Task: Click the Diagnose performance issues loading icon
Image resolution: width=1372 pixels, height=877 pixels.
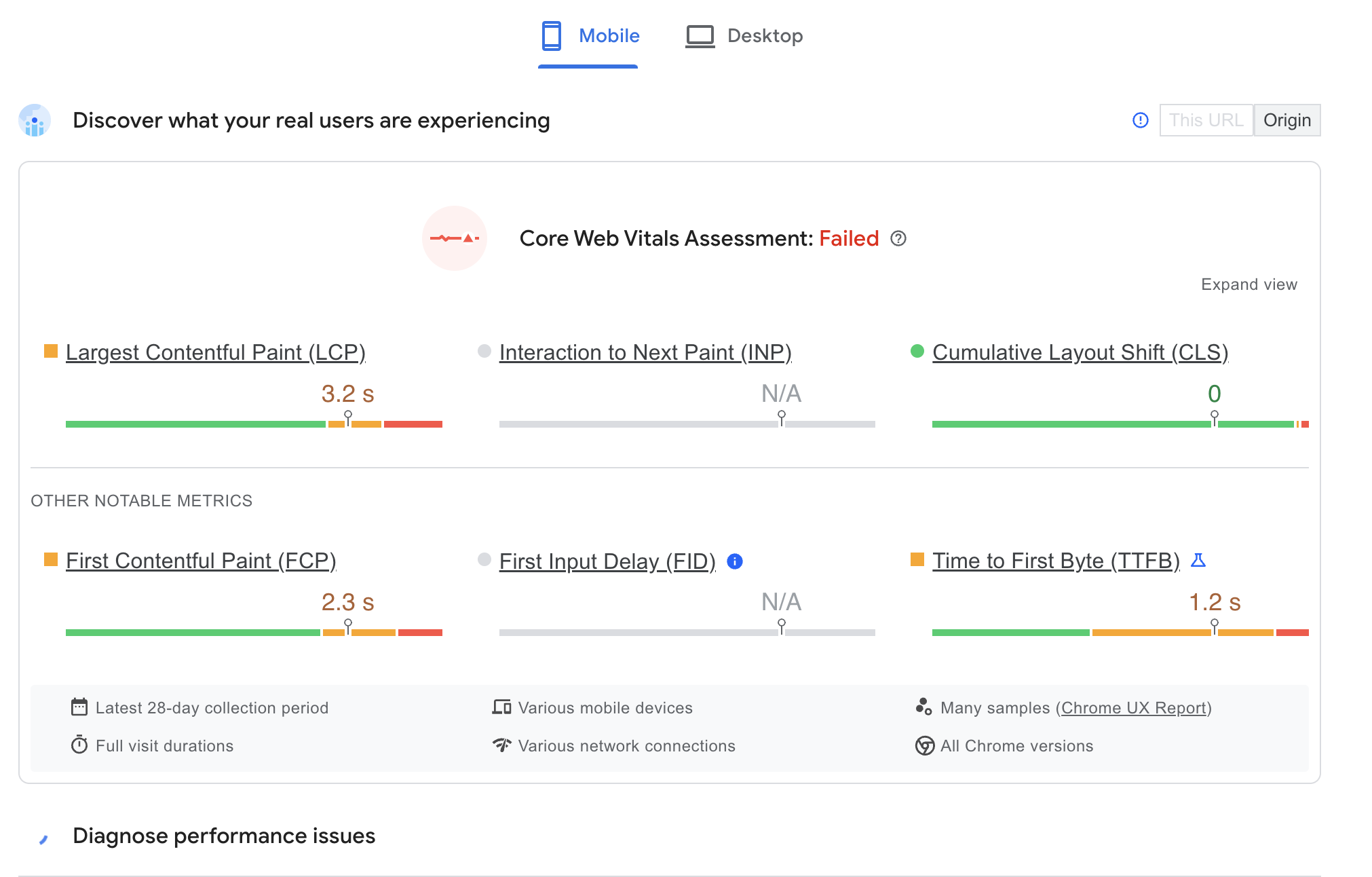Action: point(43,840)
